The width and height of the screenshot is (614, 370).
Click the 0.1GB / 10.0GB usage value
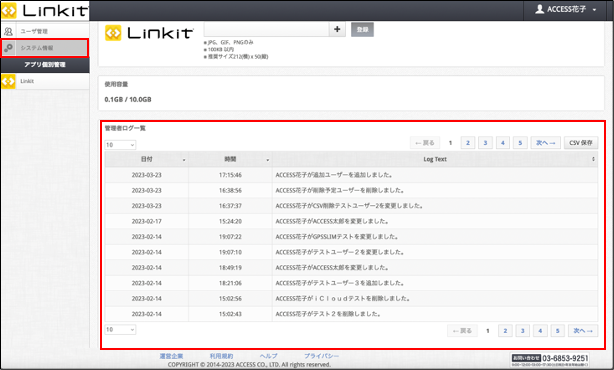click(128, 99)
